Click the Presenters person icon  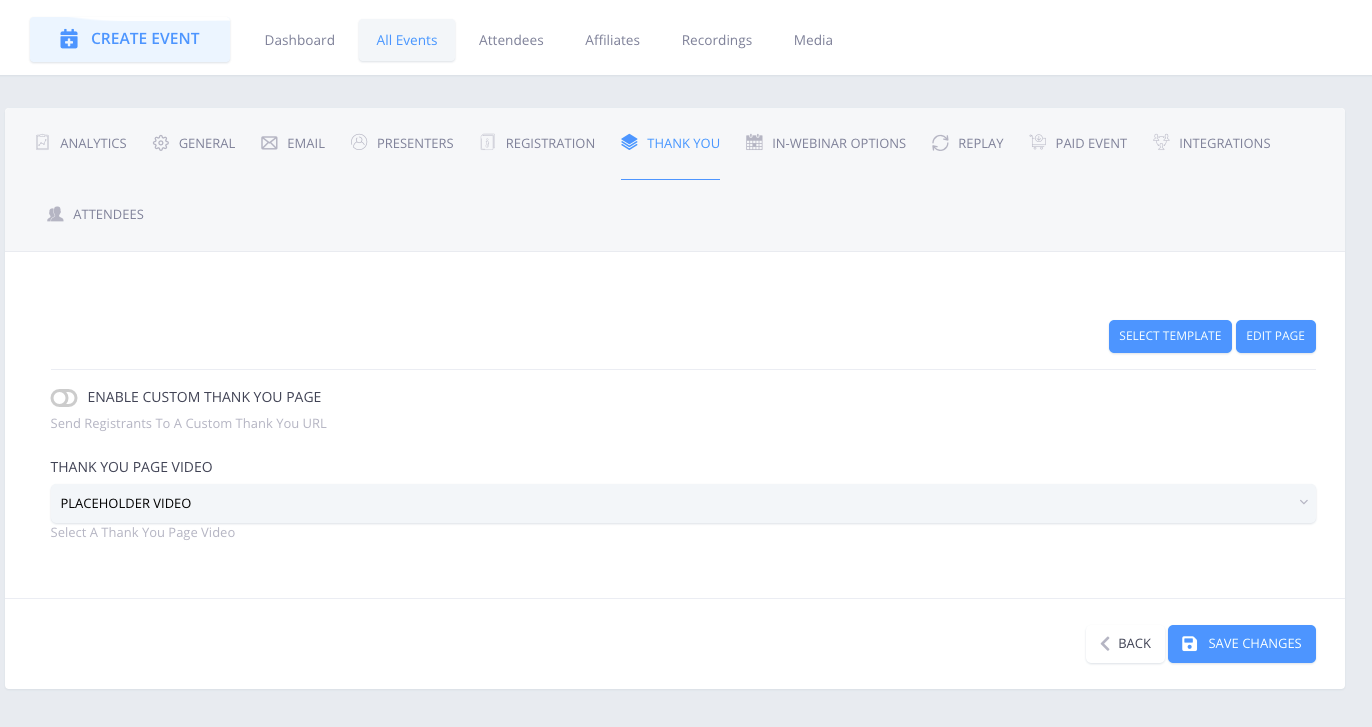click(x=359, y=143)
